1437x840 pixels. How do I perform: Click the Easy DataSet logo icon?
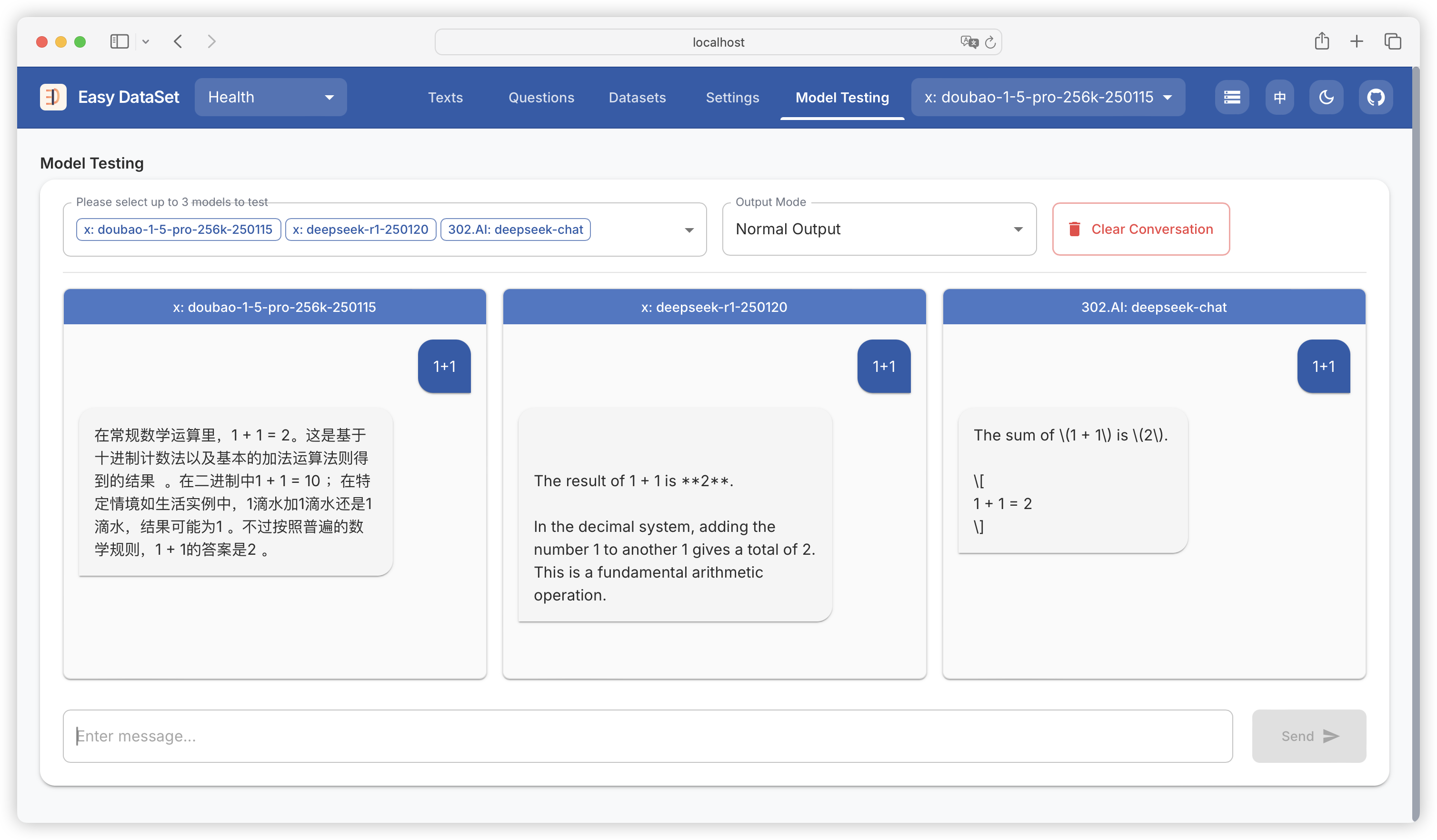[53, 97]
